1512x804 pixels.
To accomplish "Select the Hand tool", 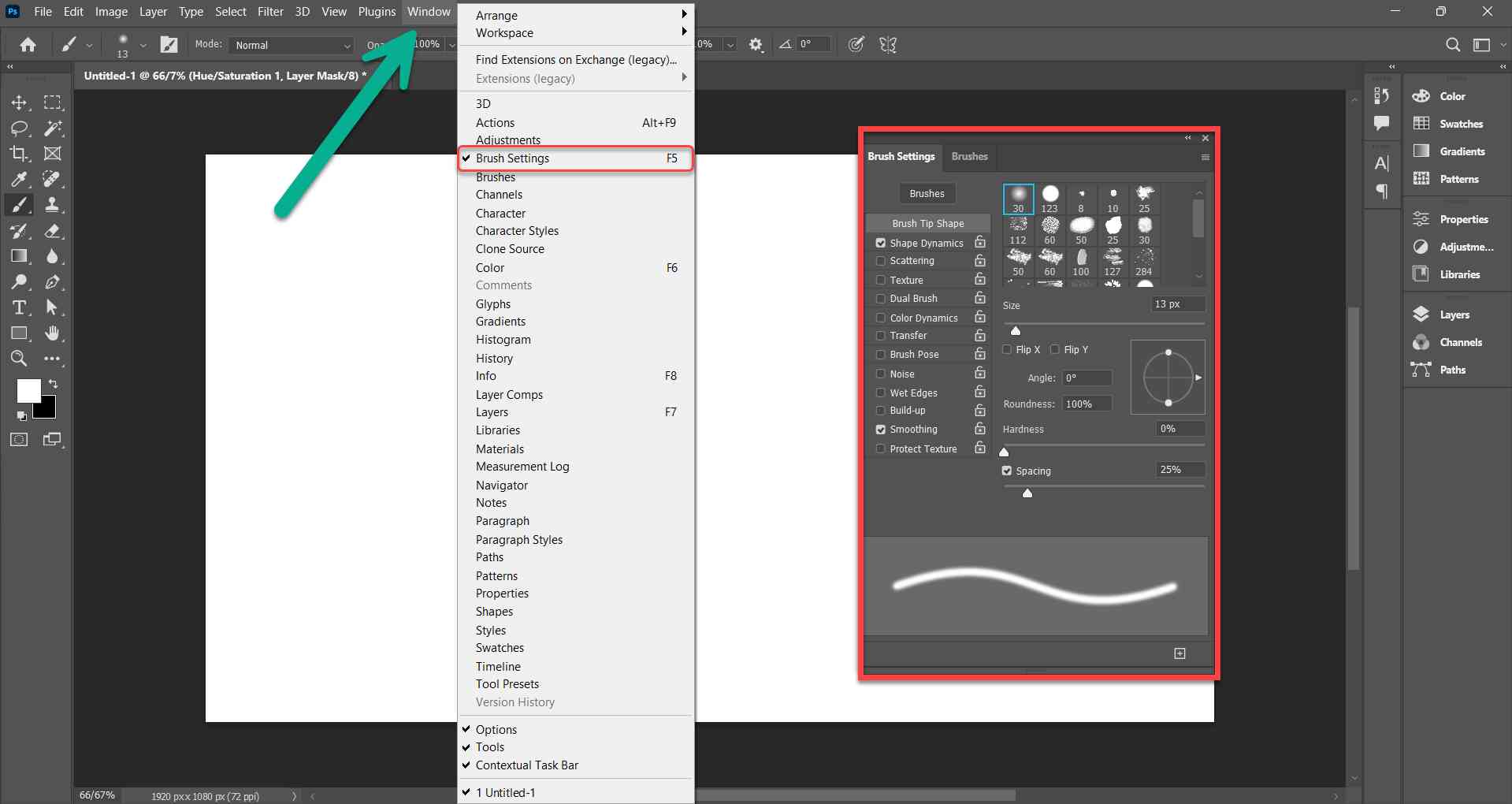I will tap(53, 333).
